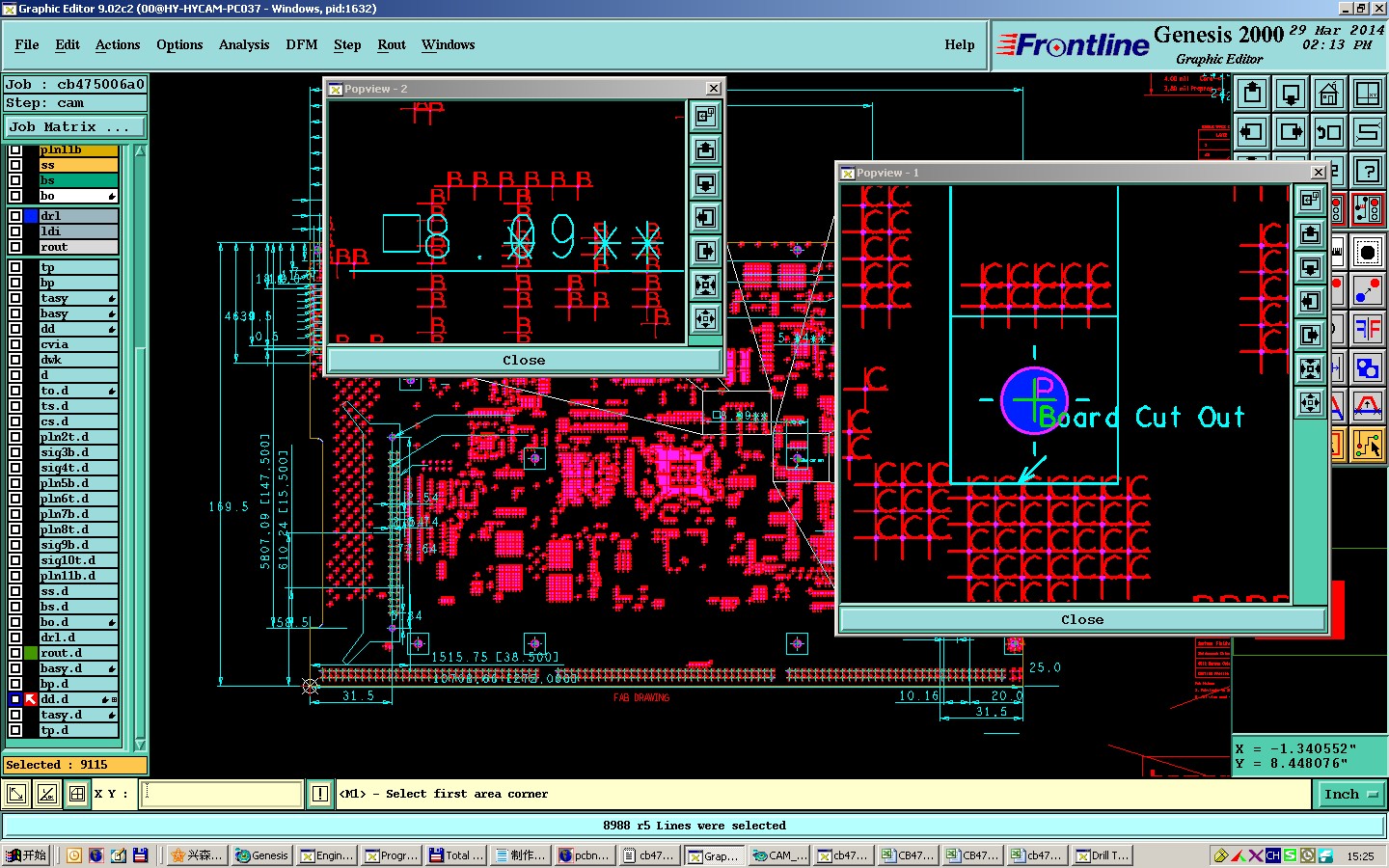
Task: Click the pan left icon in main toolbar
Action: click(1252, 132)
